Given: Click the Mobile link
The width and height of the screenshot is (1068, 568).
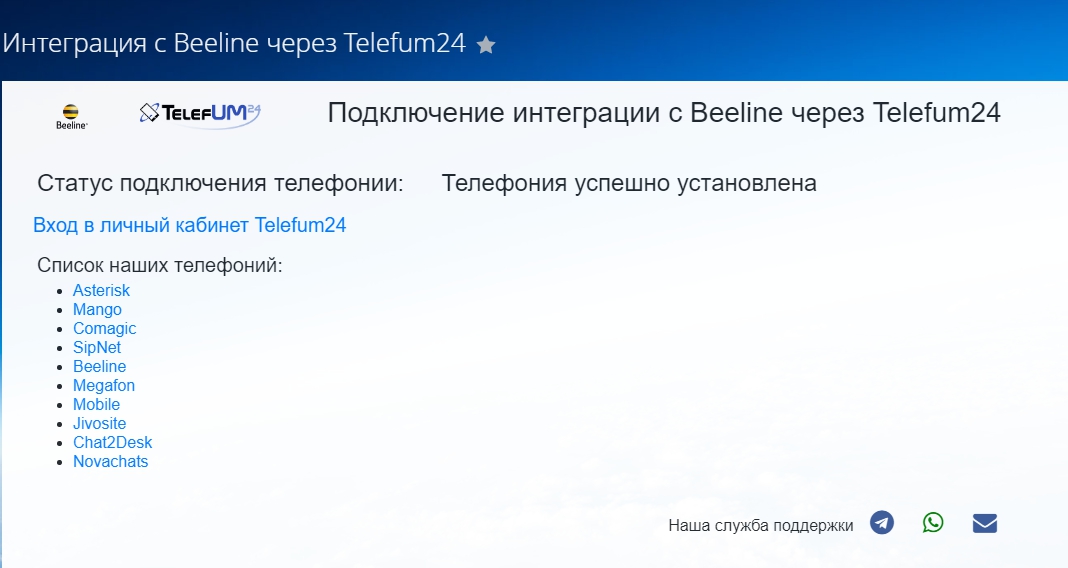Looking at the screenshot, I should click(96, 405).
